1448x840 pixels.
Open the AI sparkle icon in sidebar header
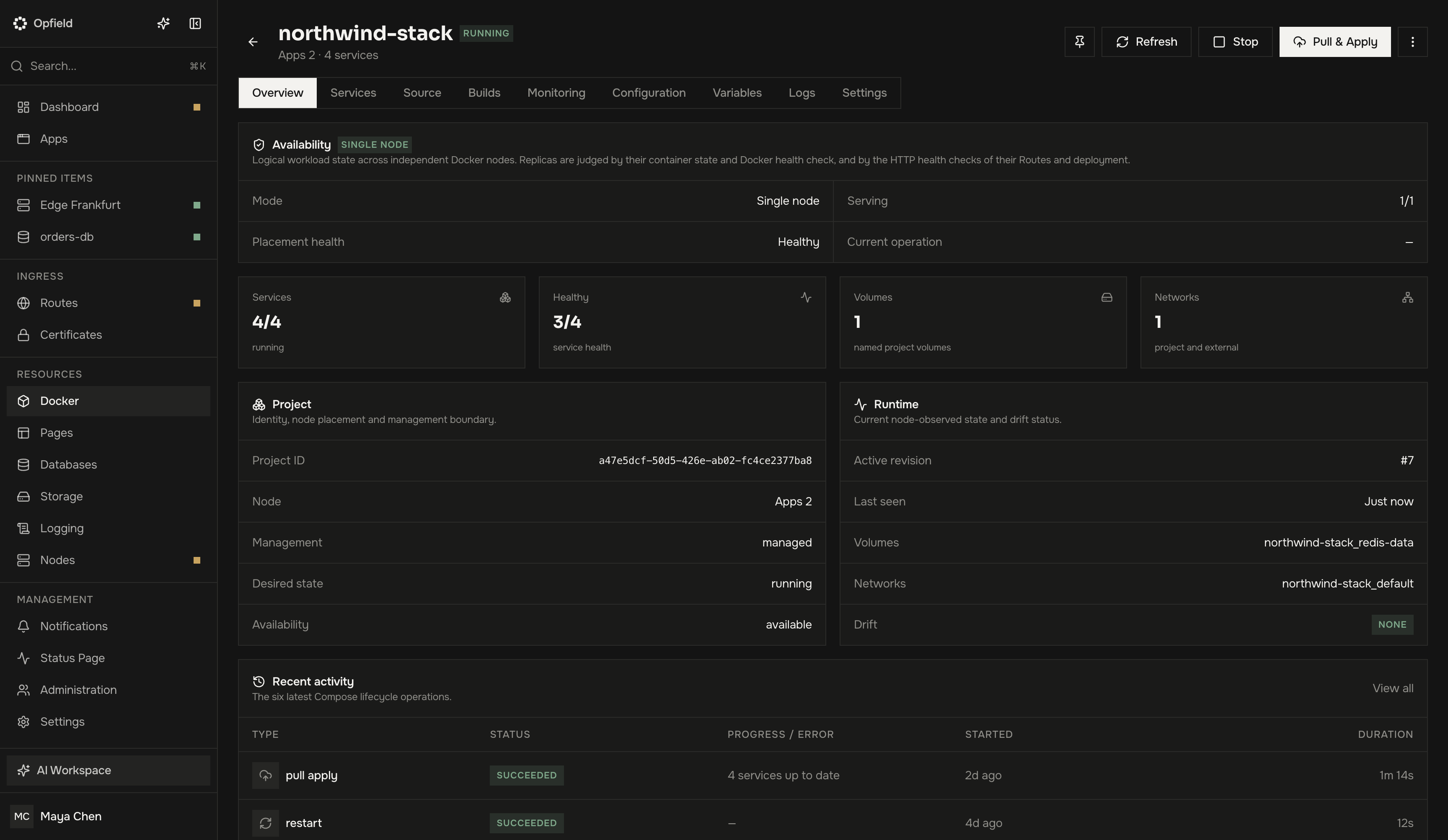[163, 23]
